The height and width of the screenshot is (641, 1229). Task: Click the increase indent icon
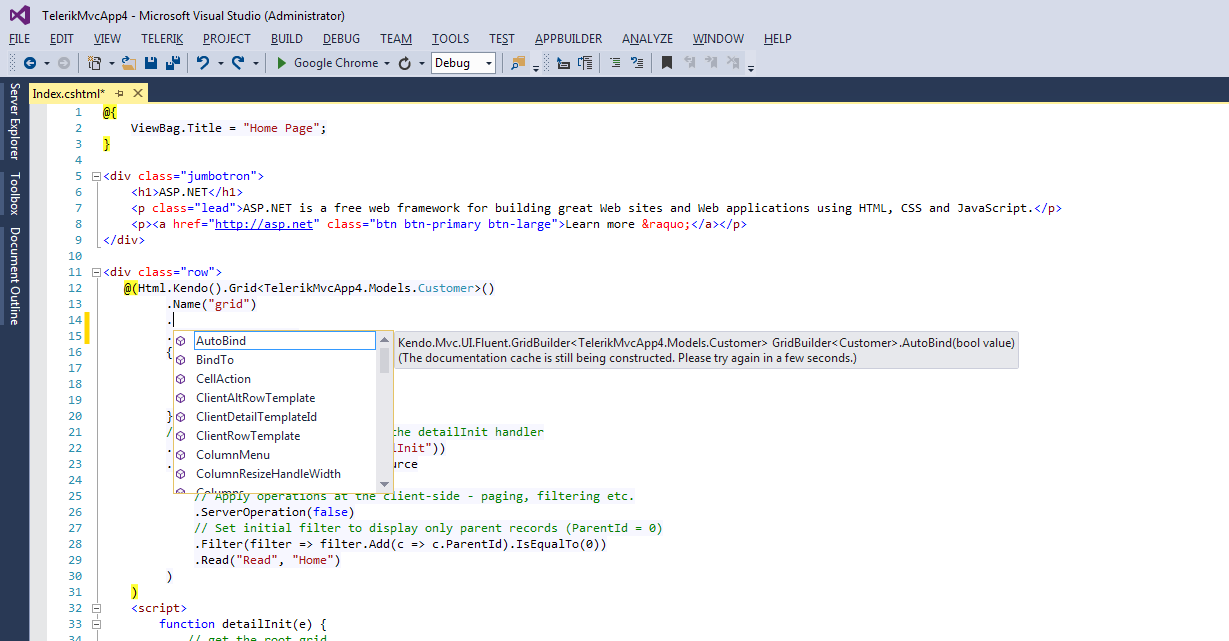(x=637, y=63)
